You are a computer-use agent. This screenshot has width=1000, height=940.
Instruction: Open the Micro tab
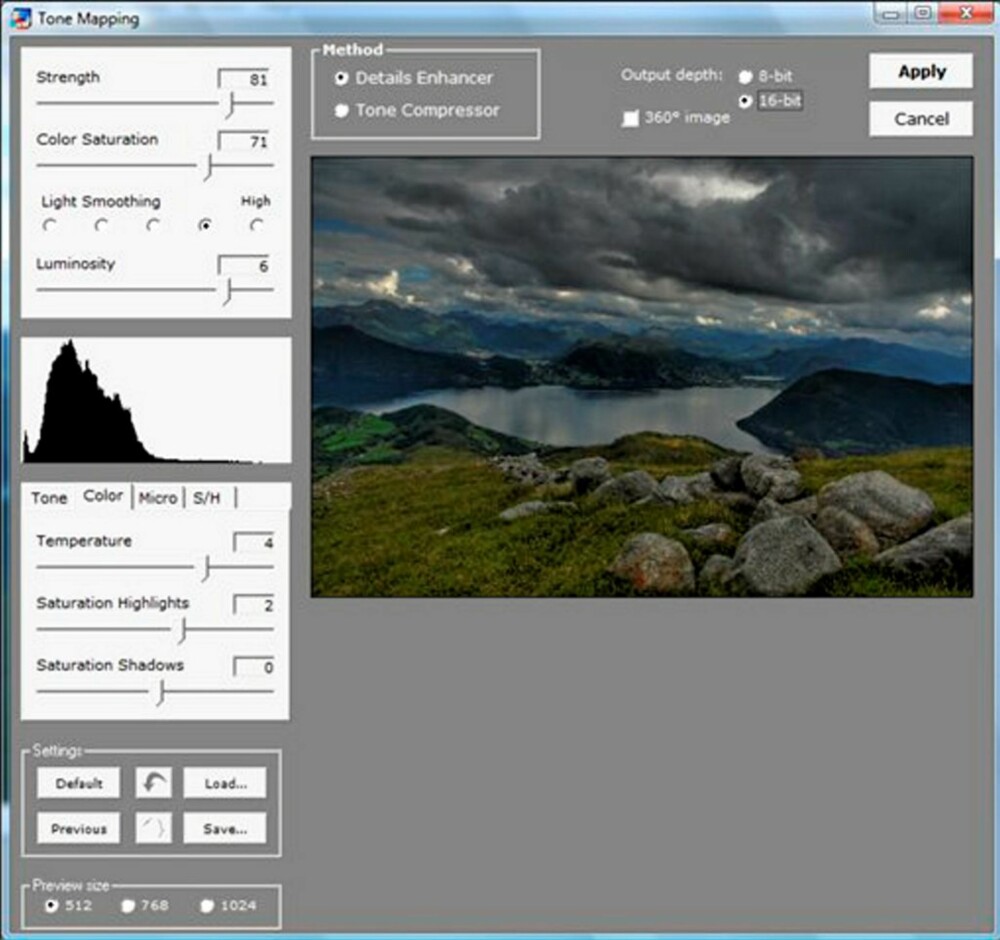pos(158,498)
